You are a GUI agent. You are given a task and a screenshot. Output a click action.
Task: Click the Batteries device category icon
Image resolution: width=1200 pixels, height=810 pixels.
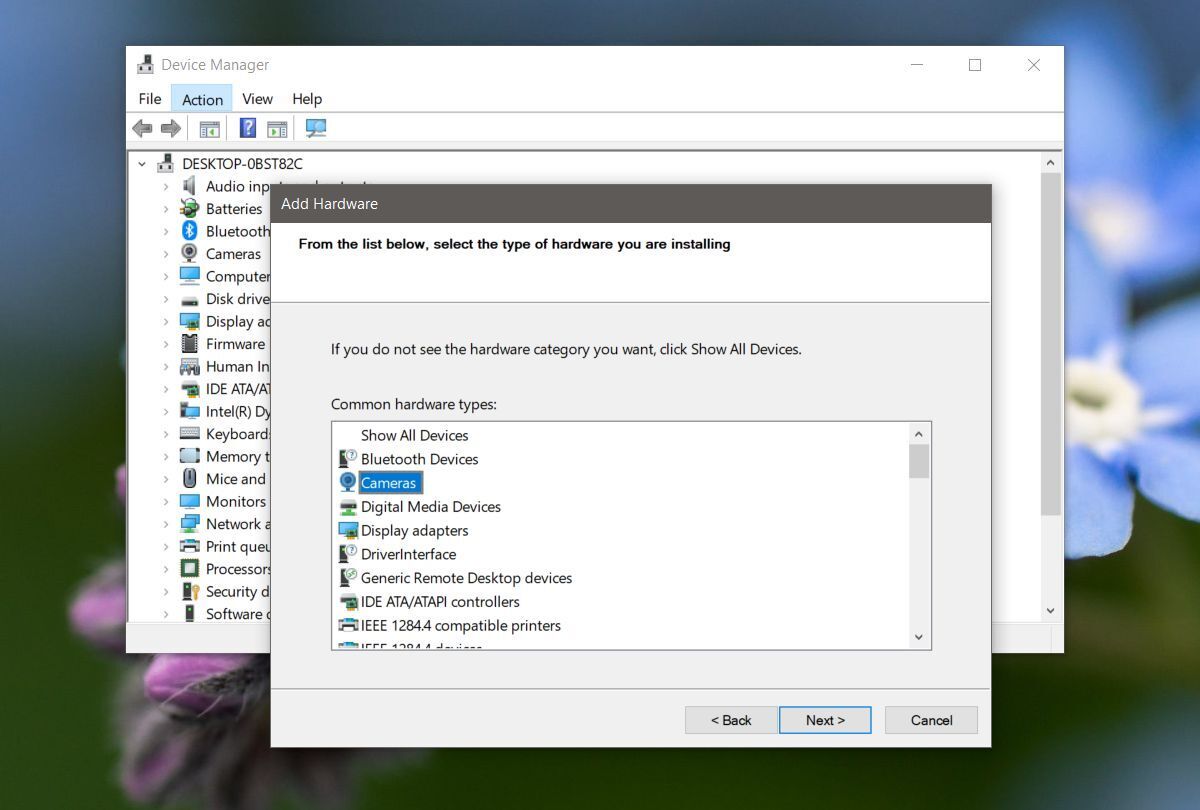coord(188,208)
